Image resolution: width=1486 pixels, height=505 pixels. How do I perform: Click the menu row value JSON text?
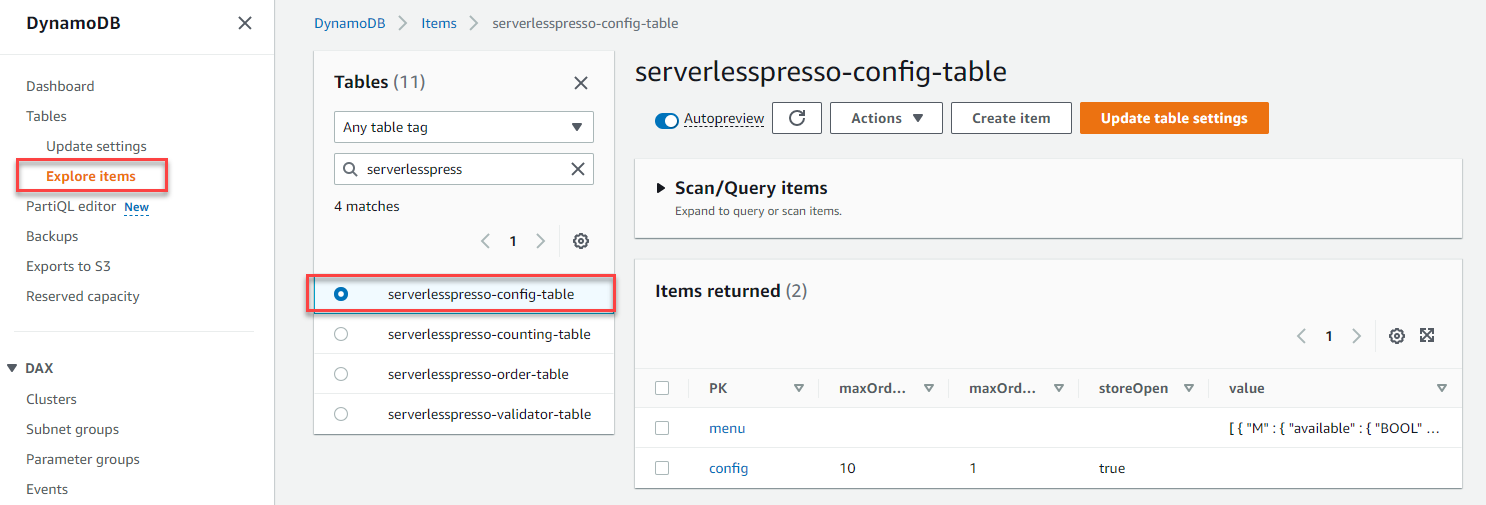tap(1334, 428)
